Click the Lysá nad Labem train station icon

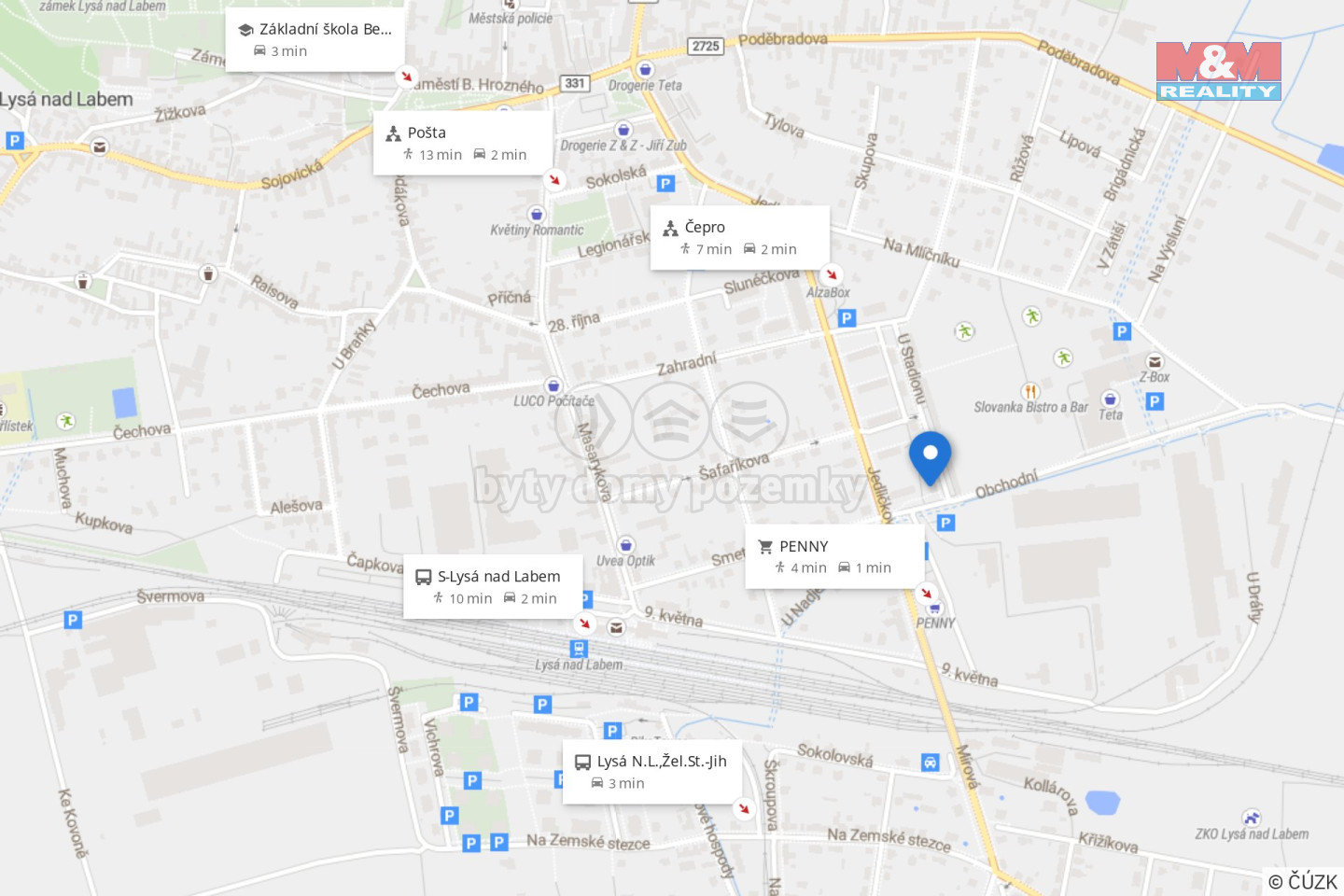pos(579,649)
